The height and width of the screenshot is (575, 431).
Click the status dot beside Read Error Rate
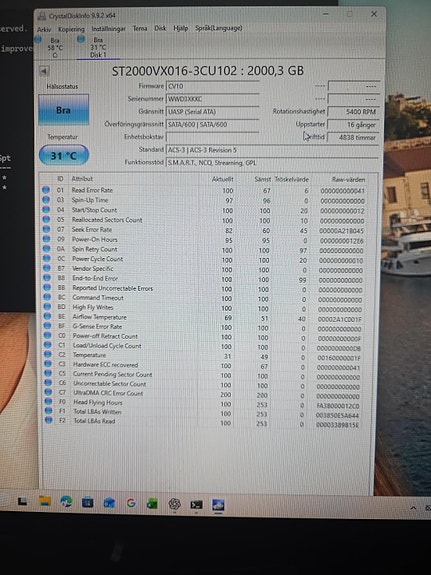[46, 190]
